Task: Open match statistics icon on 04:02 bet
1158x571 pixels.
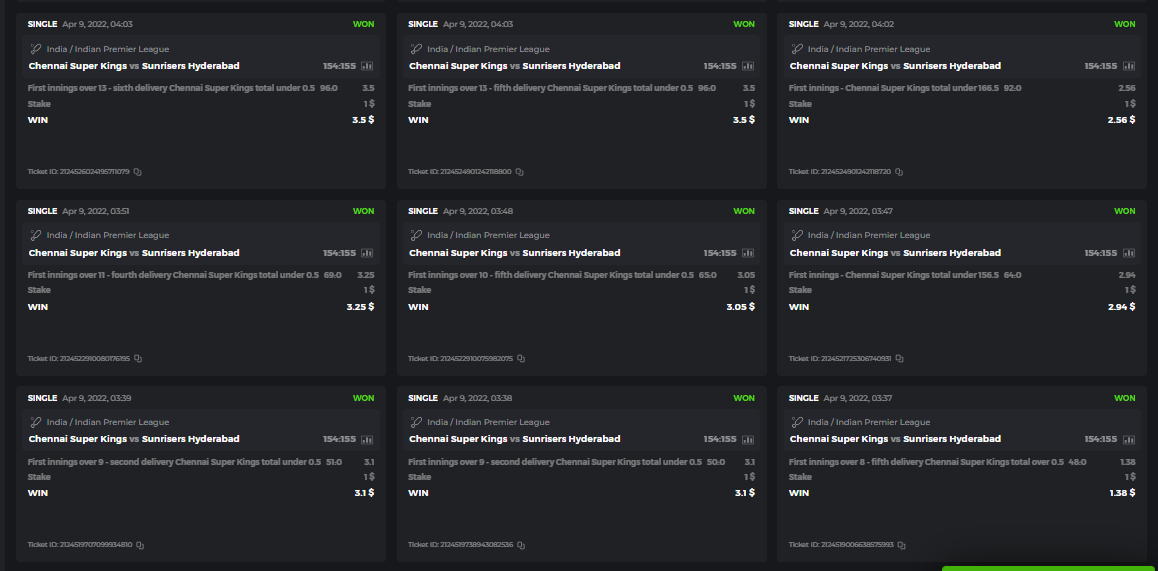Action: pyautogui.click(x=1128, y=66)
